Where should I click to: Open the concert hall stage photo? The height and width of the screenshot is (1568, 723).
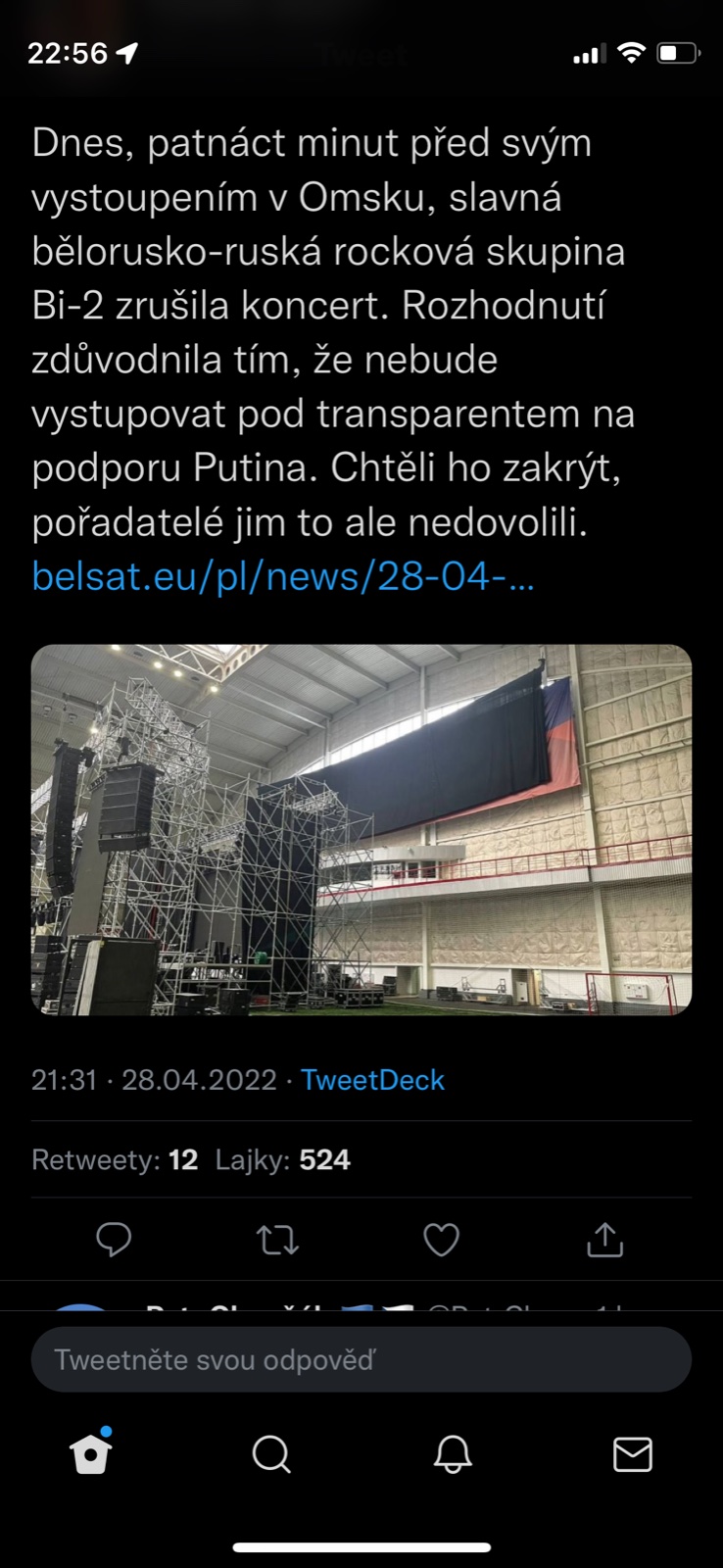(361, 829)
